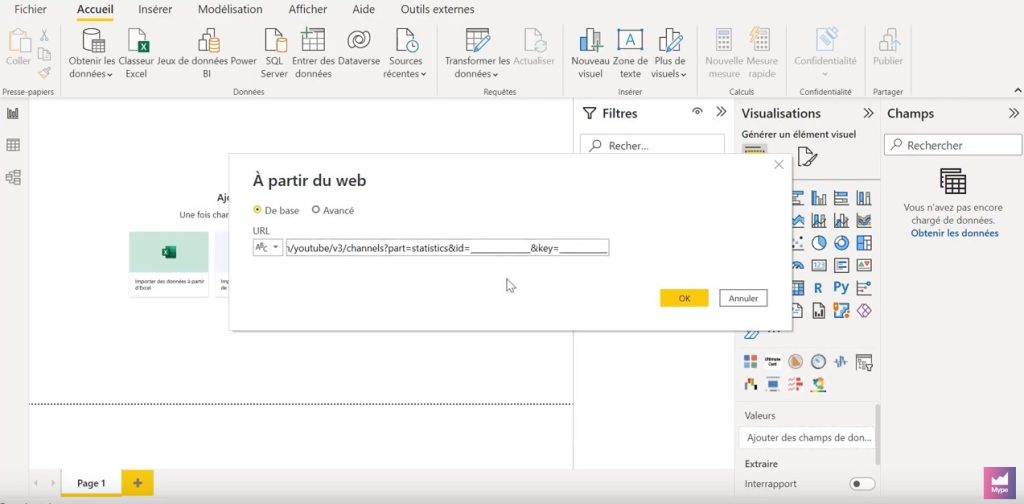
Task: Collapse the Champs pane
Action: (1014, 113)
